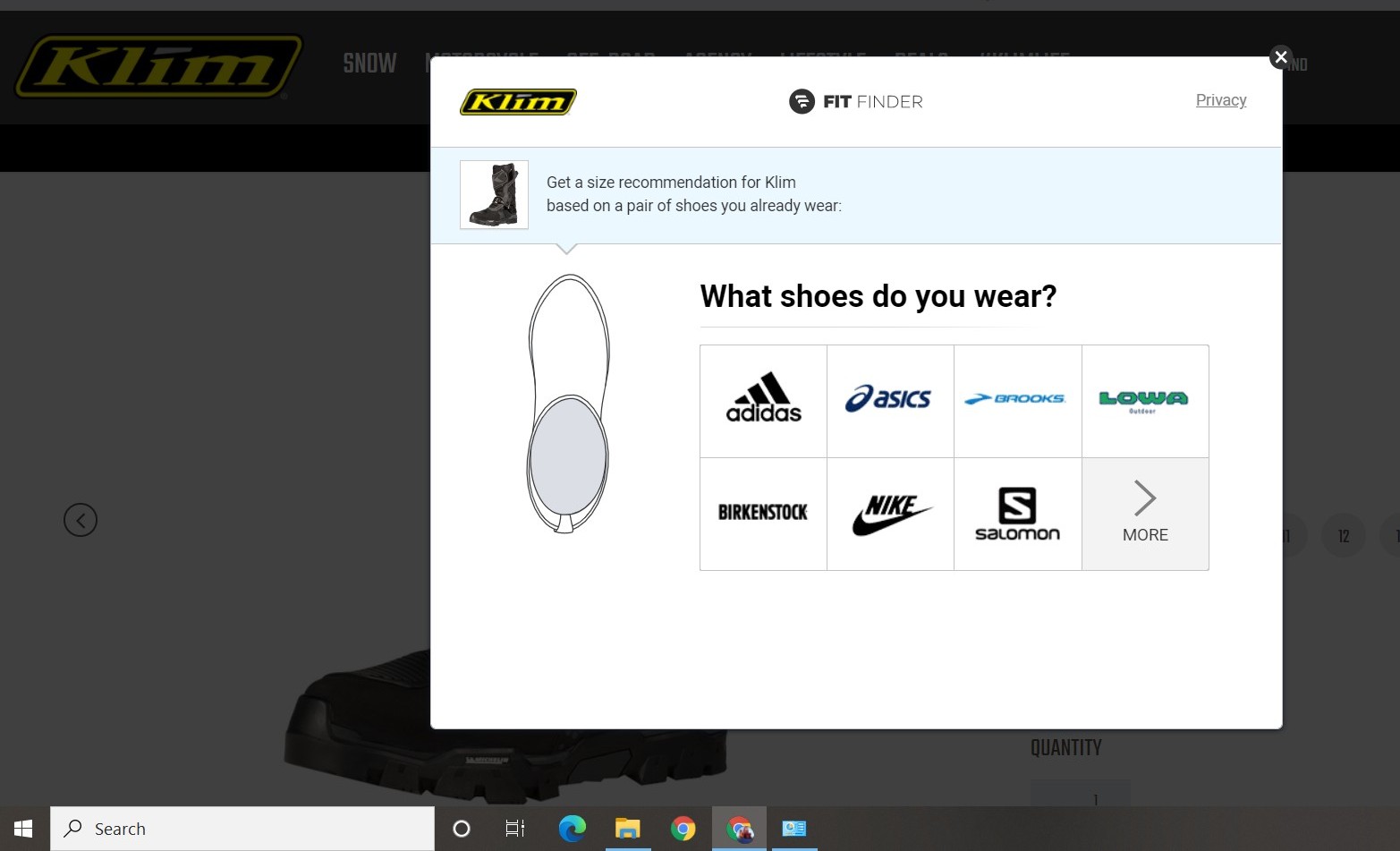The image size is (1400, 851).
Task: Pick the Brooks brand logo
Action: (x=1016, y=400)
